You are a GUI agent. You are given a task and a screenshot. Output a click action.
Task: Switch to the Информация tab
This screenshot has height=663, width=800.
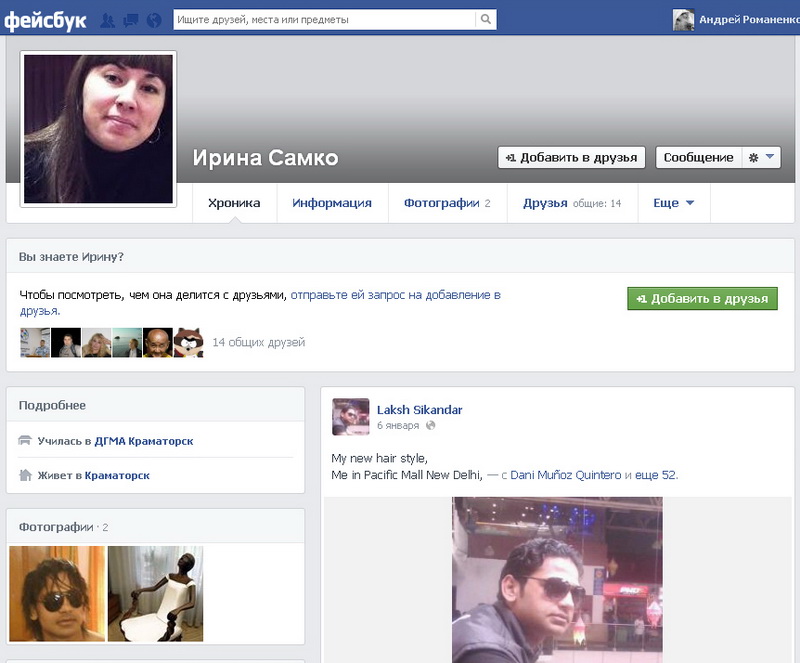coord(332,203)
